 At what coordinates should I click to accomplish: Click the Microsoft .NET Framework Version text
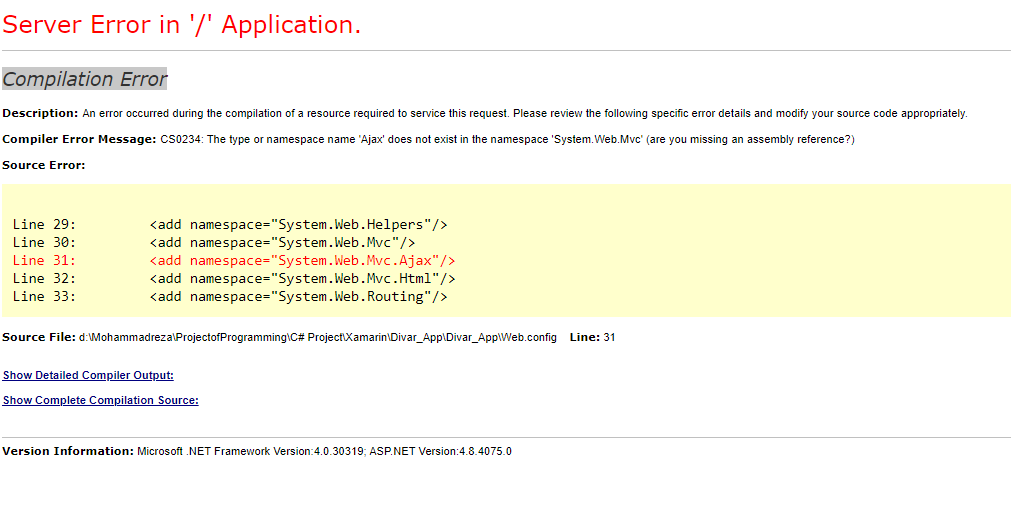tap(250, 451)
